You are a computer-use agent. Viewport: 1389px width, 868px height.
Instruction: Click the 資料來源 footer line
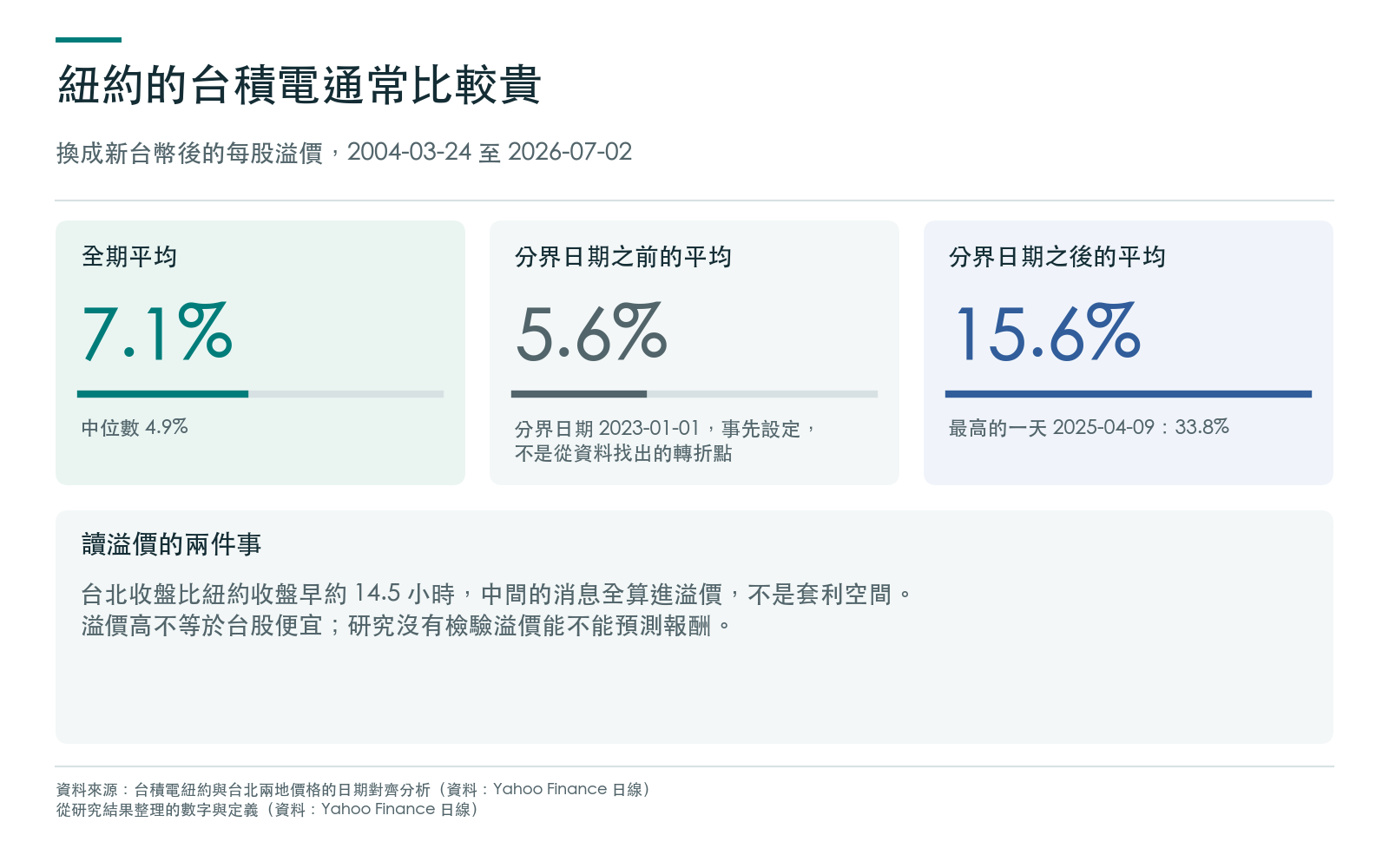pos(353,790)
